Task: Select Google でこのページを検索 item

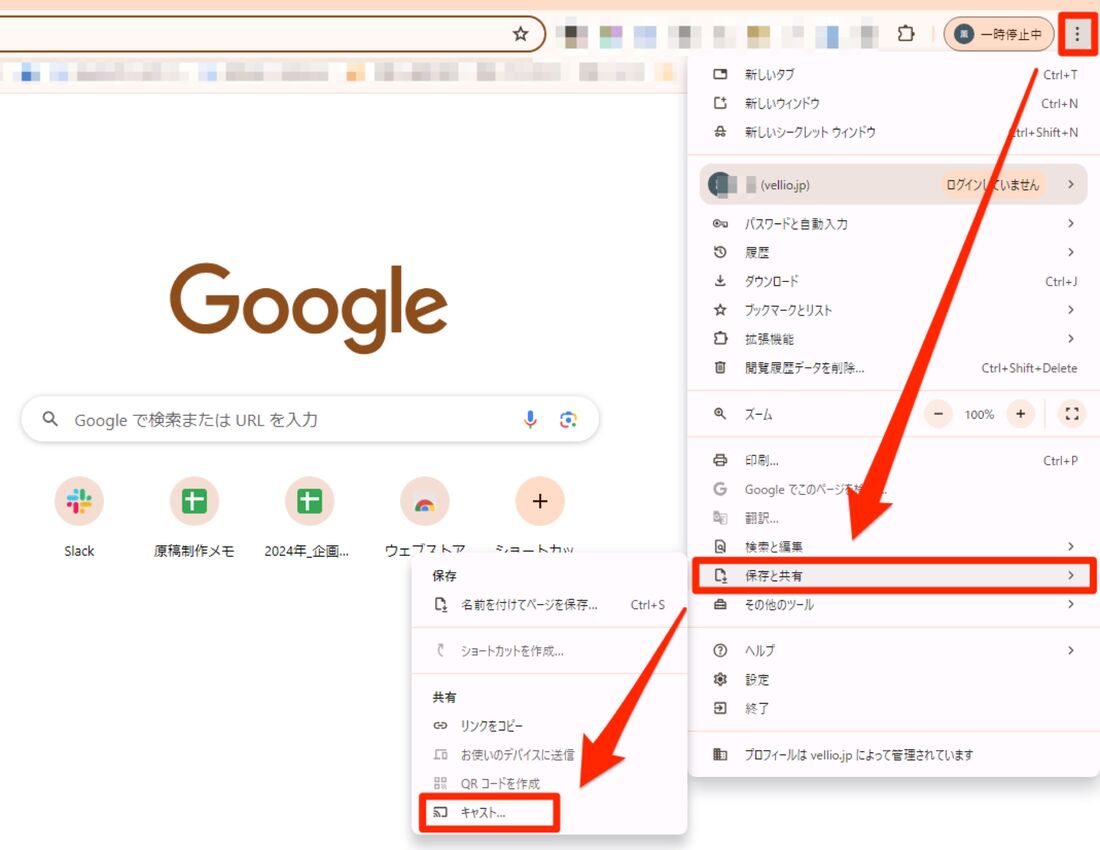Action: 893,490
